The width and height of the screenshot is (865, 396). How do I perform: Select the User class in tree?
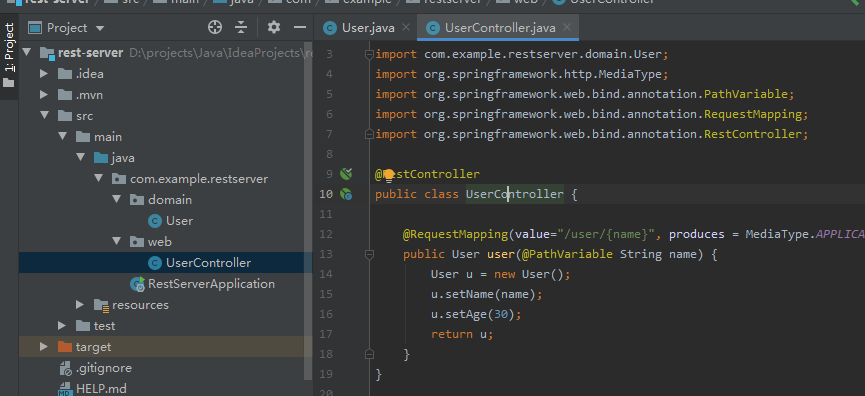point(179,221)
